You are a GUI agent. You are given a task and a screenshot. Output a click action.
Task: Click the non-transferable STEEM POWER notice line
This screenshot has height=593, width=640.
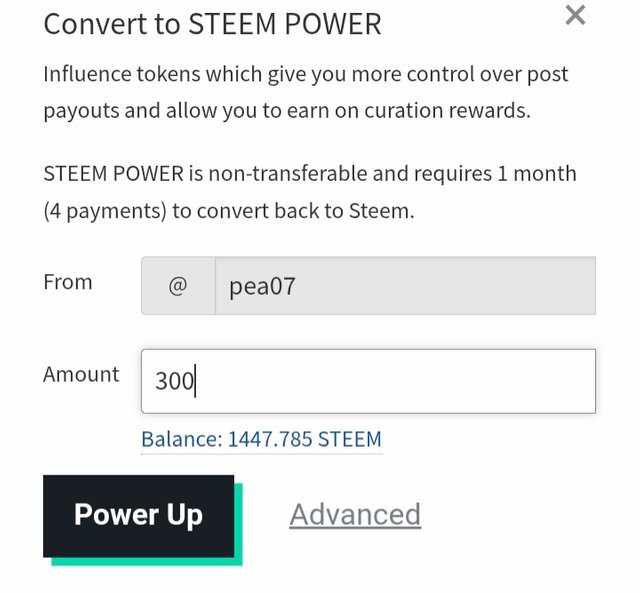coord(310,174)
